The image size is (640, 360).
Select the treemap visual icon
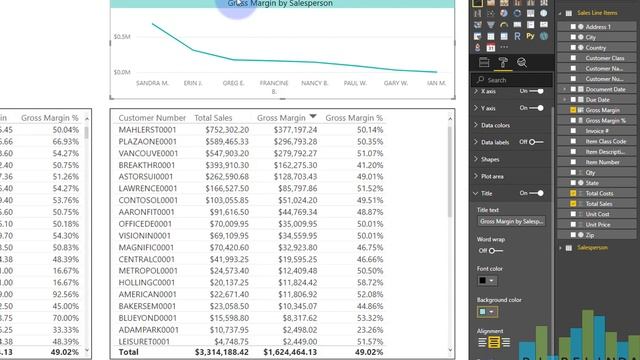coord(531,13)
